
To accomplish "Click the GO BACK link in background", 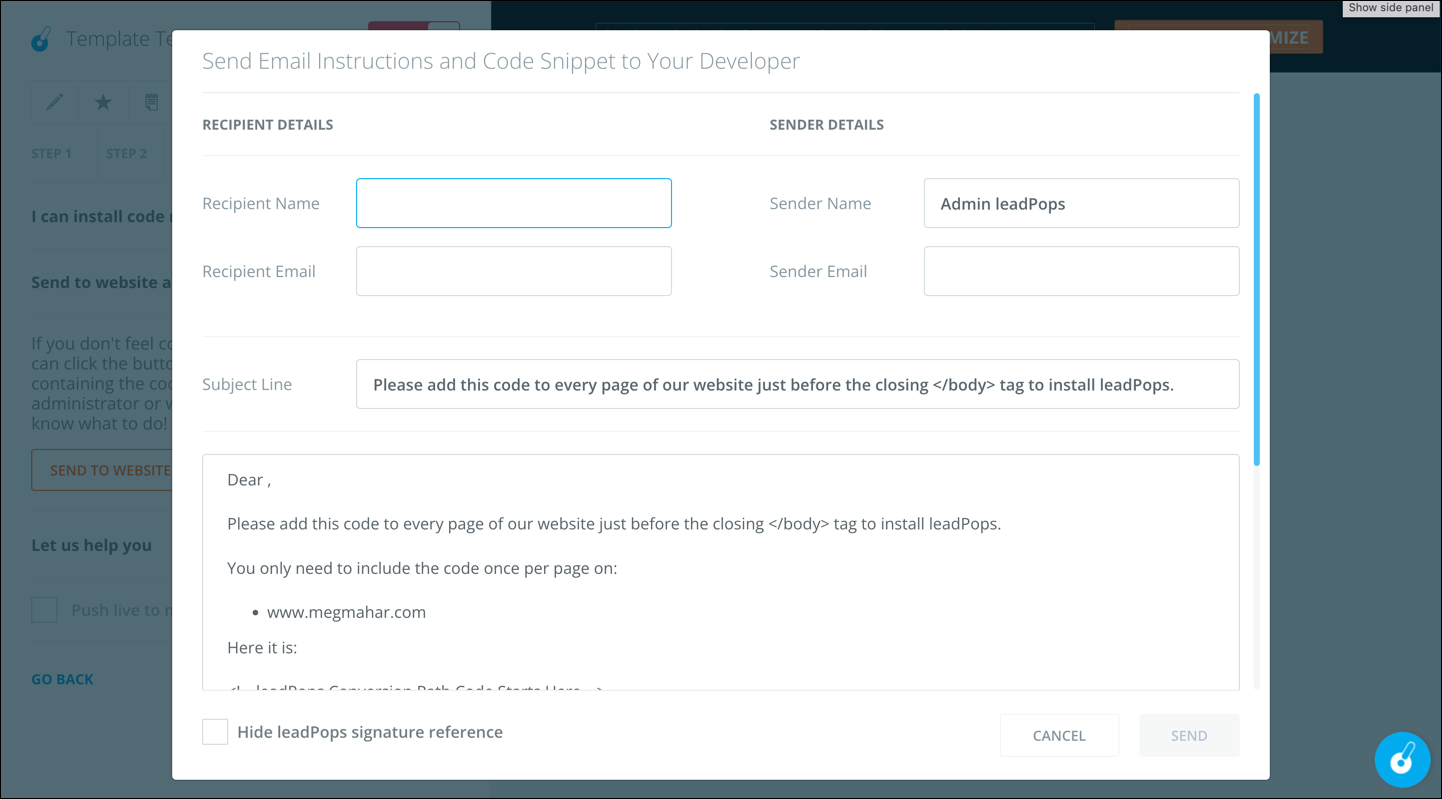I will [62, 679].
